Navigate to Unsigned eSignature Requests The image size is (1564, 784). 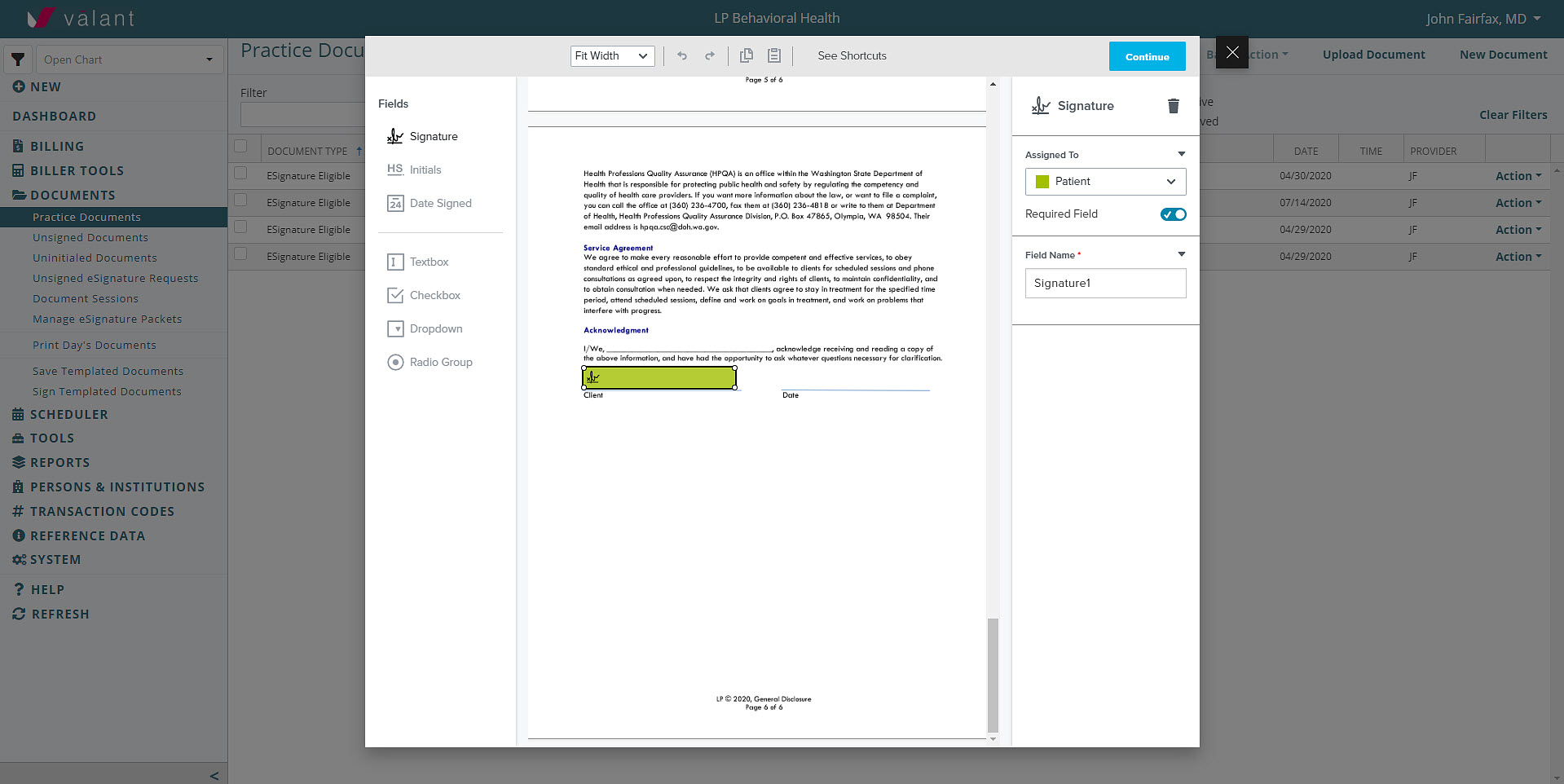click(115, 278)
